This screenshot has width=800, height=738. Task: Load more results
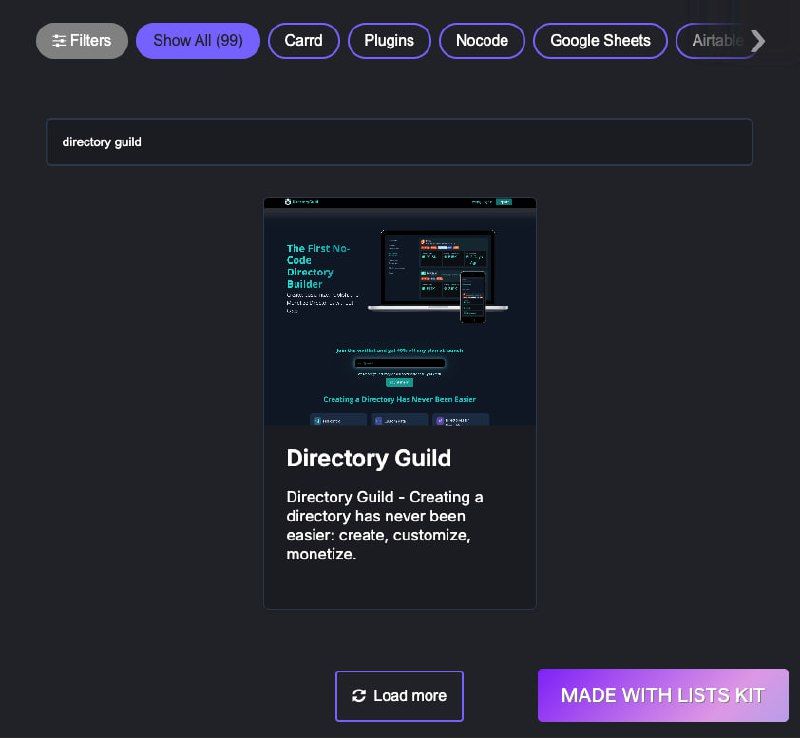point(399,696)
